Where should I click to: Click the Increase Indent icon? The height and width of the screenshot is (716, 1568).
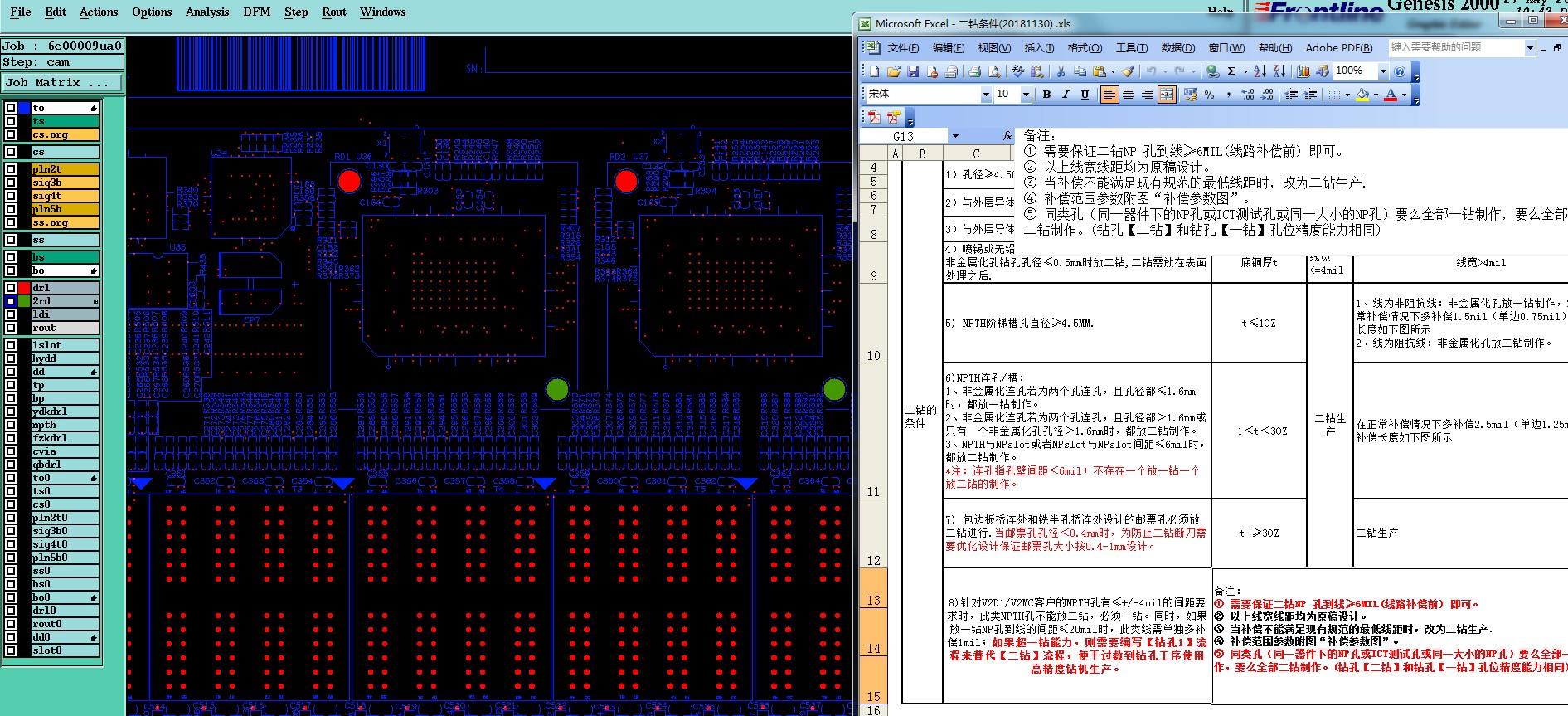1310,95
